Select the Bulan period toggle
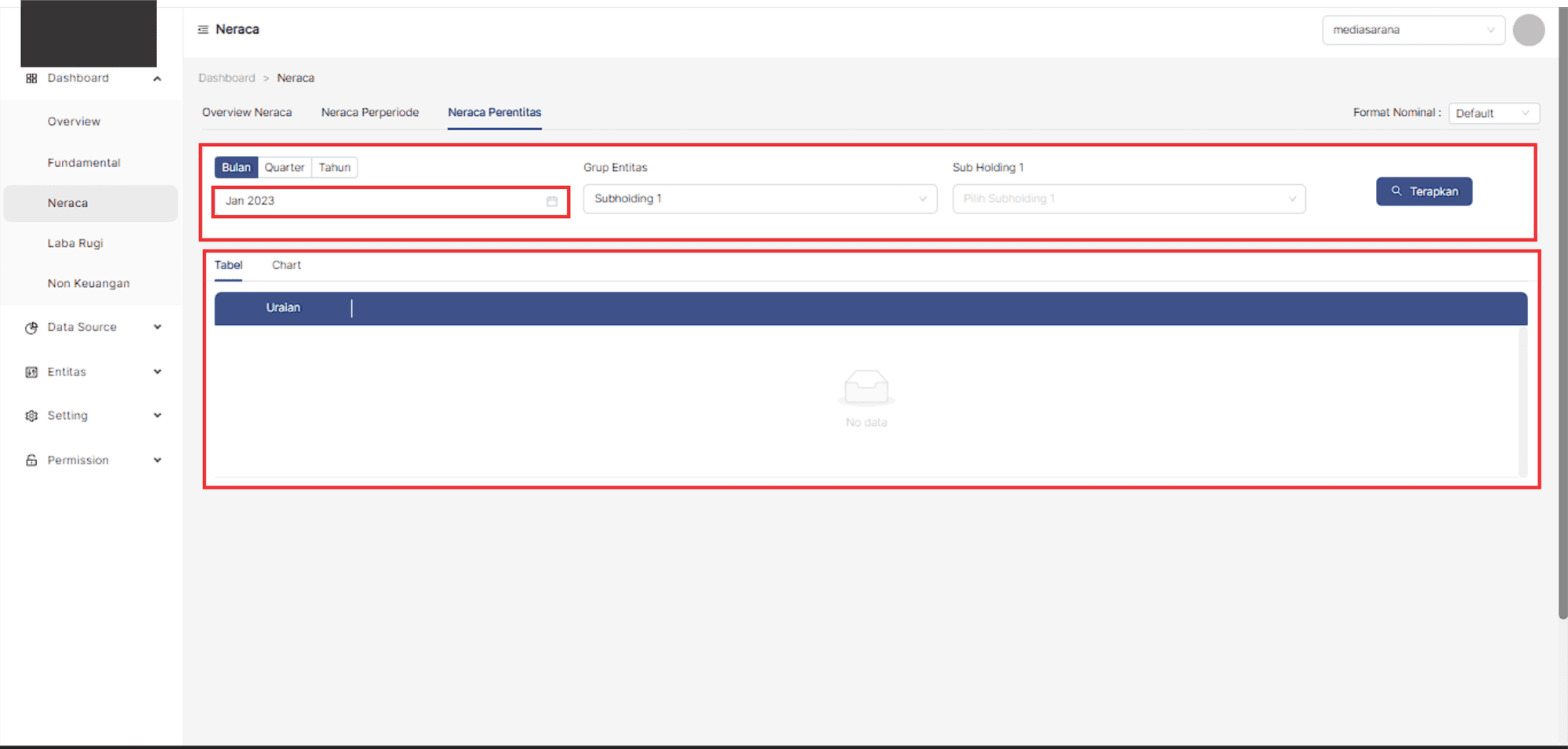This screenshot has height=749, width=1568. [236, 168]
